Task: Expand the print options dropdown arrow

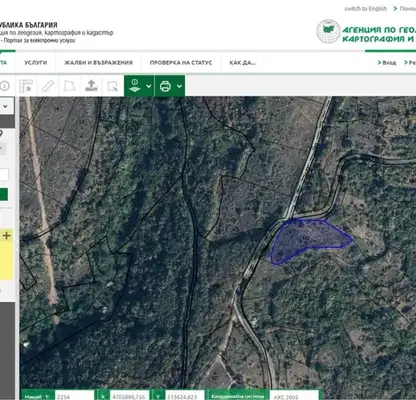Action: pos(179,86)
